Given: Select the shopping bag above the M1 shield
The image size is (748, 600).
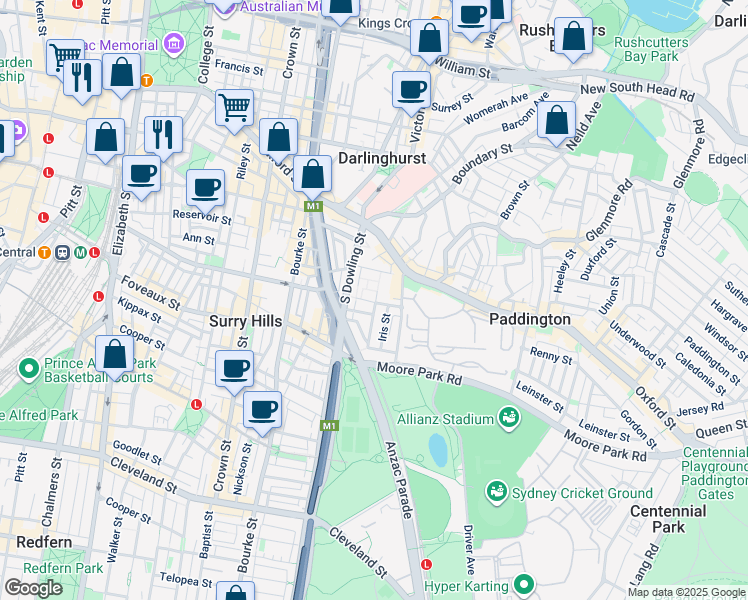Looking at the screenshot, I should coord(312,174).
